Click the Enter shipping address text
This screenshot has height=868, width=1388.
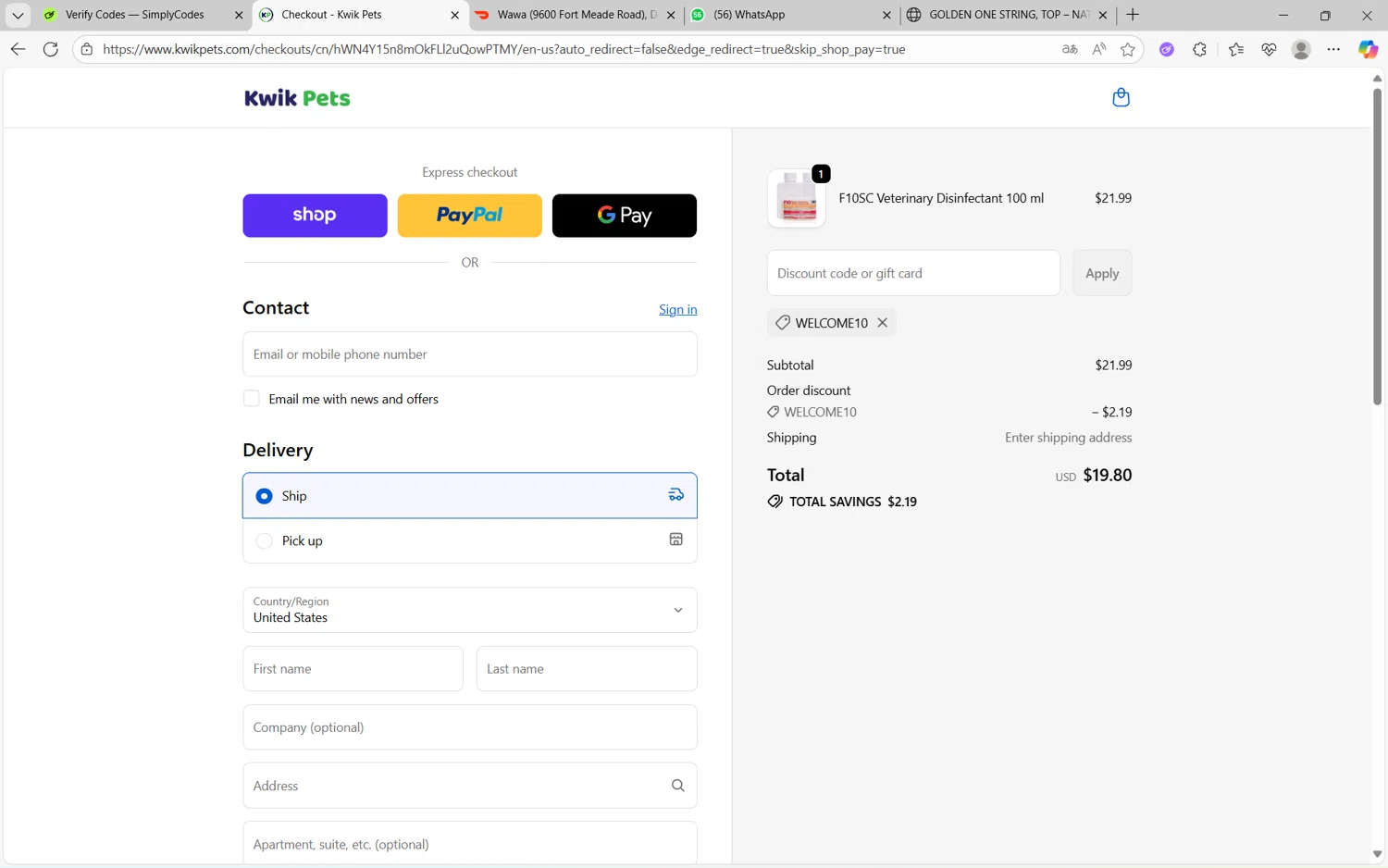point(1068,438)
